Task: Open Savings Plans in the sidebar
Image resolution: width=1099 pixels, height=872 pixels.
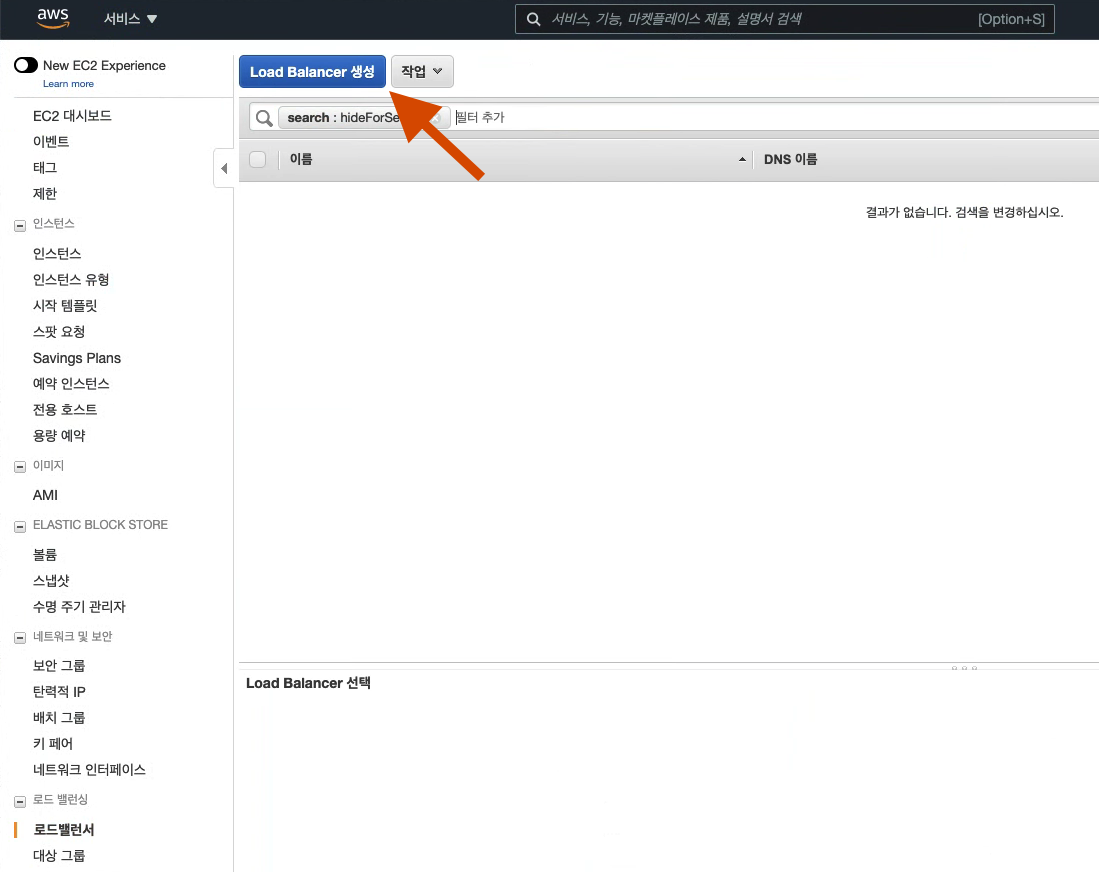Action: [76, 358]
